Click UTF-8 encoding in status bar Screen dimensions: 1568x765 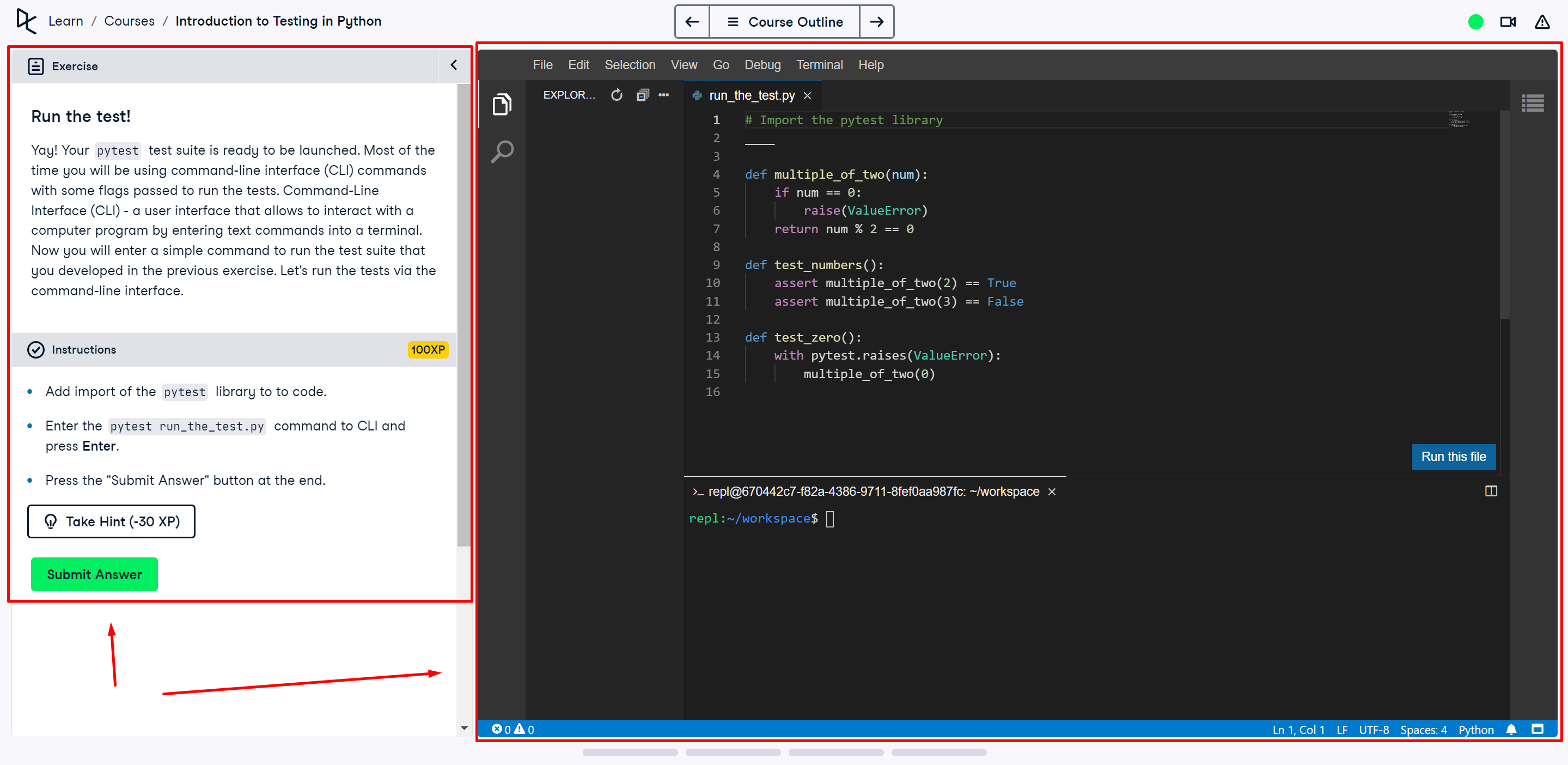click(1373, 730)
